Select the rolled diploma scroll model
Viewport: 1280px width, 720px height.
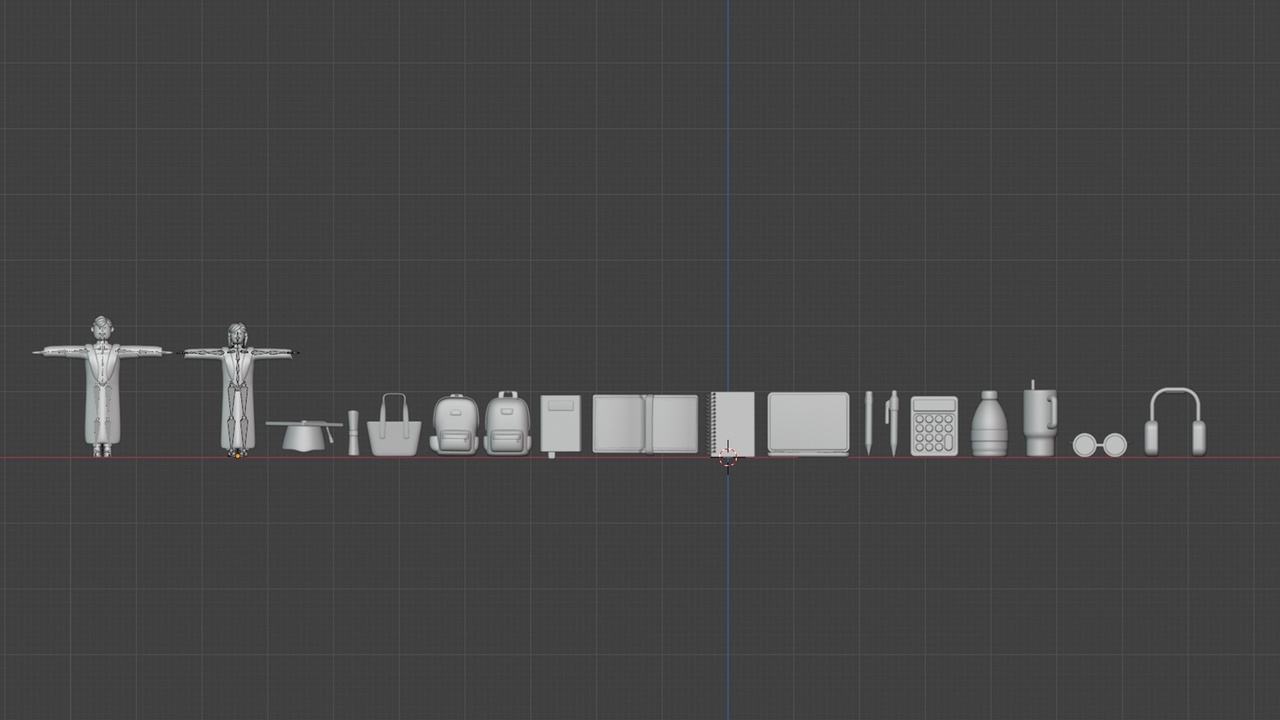tap(353, 432)
